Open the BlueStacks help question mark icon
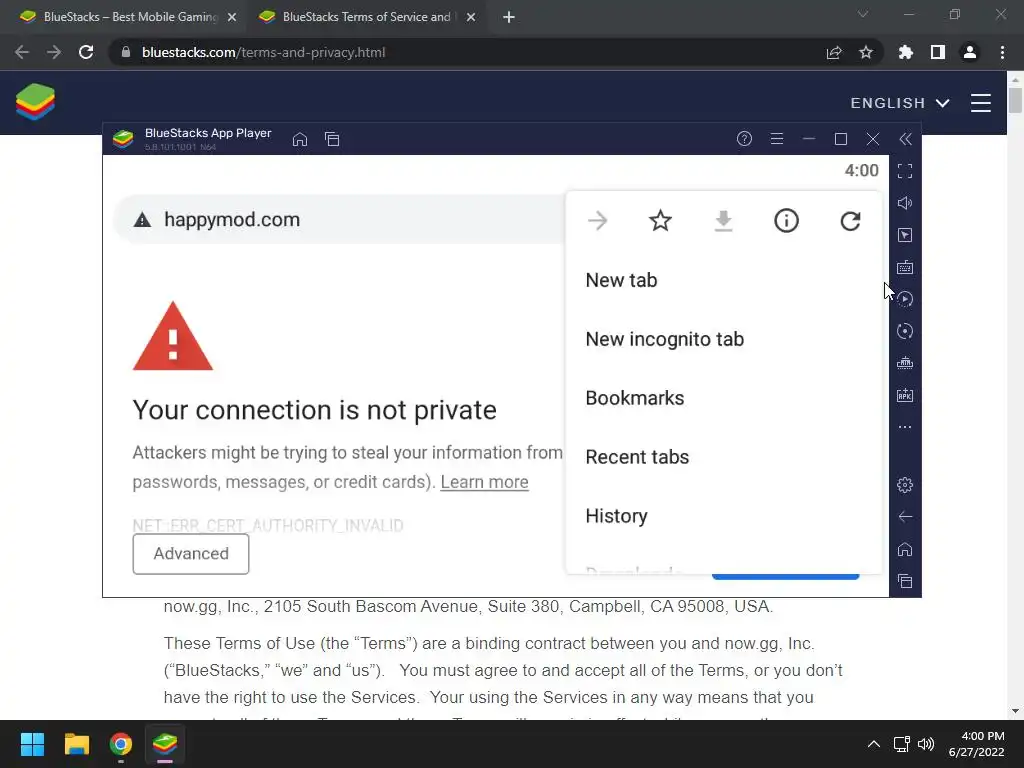The image size is (1024, 768). click(x=744, y=138)
